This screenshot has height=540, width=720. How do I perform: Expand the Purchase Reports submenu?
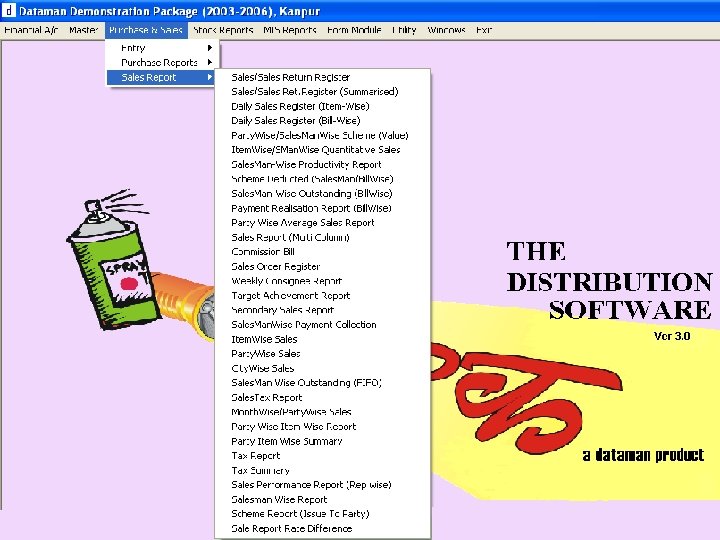pos(162,62)
